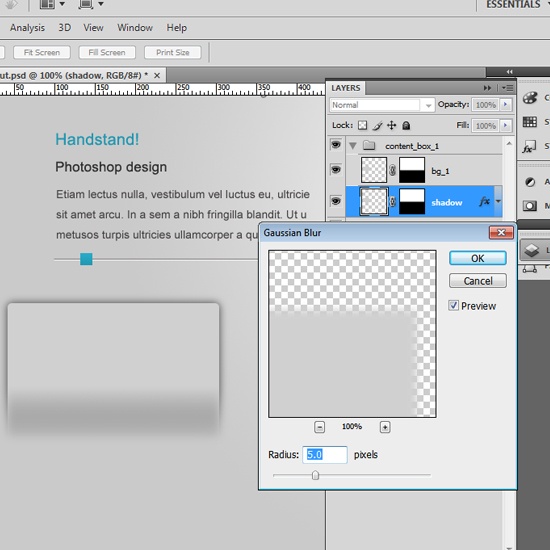The image size is (550, 550).
Task: Open the Window menu
Action: click(135, 28)
